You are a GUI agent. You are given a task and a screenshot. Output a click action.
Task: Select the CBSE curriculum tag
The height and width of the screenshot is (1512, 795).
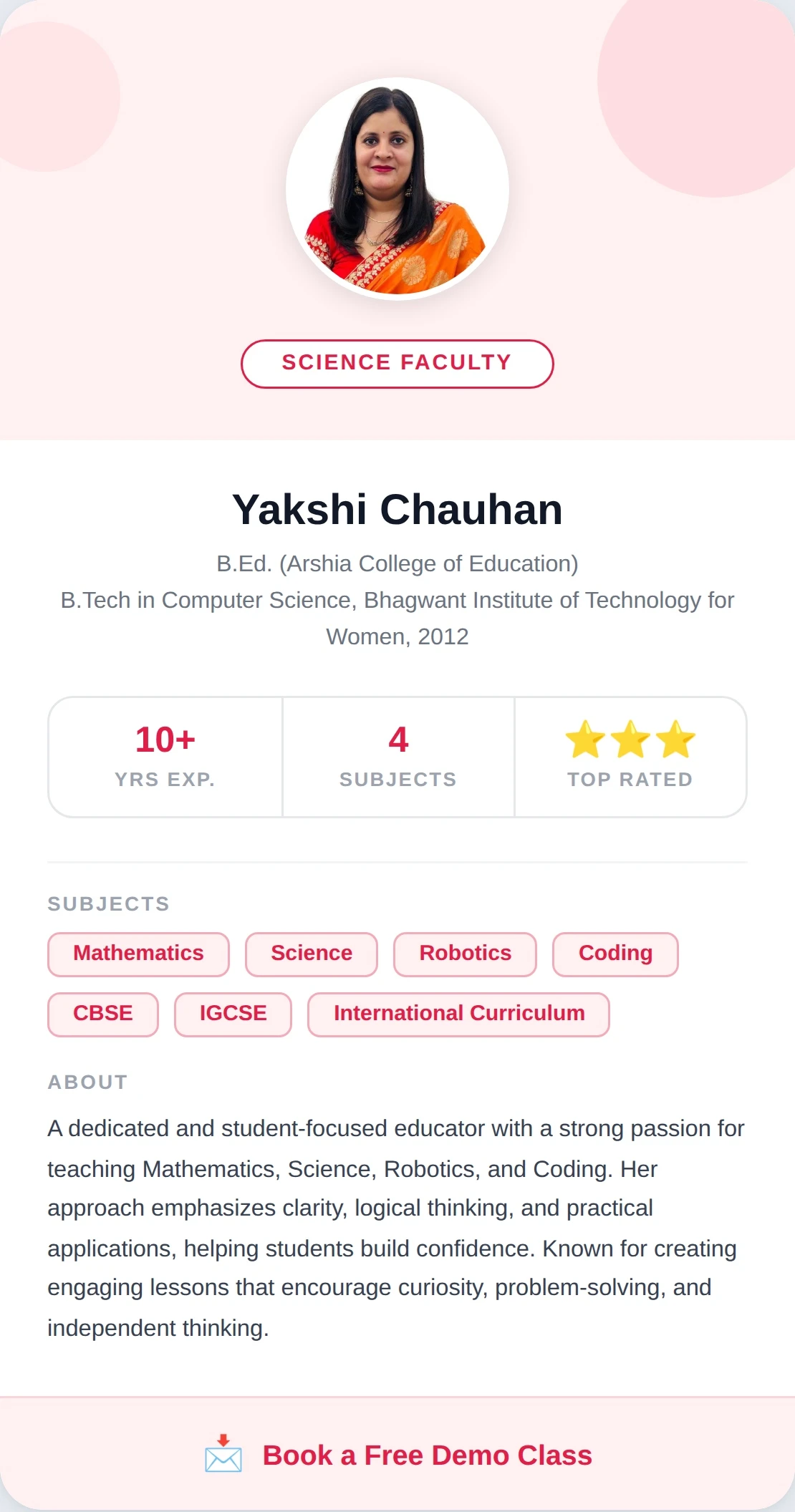(102, 1014)
